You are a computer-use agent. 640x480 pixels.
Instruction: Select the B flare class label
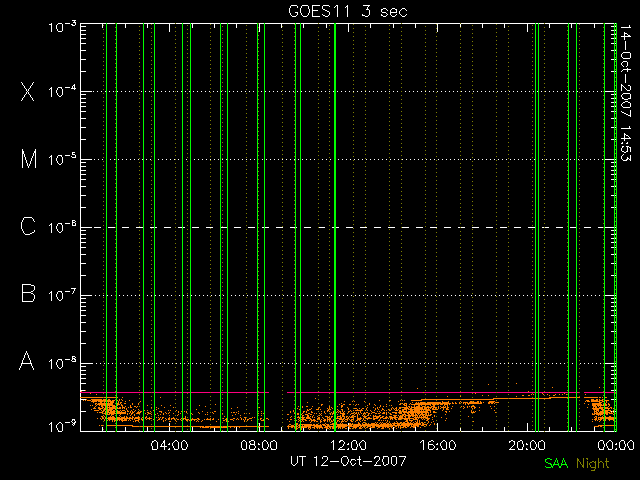(x=28, y=293)
